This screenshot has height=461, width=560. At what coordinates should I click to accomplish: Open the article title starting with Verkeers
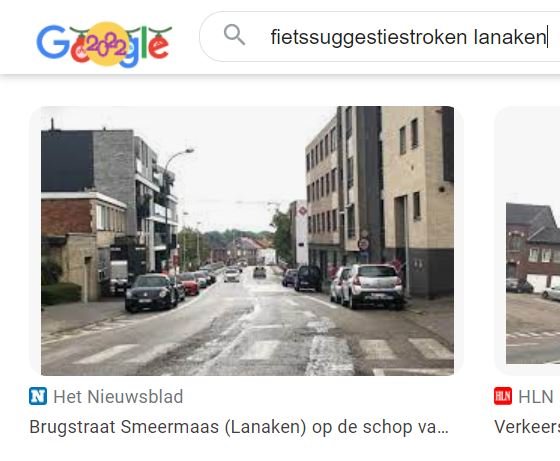click(527, 427)
